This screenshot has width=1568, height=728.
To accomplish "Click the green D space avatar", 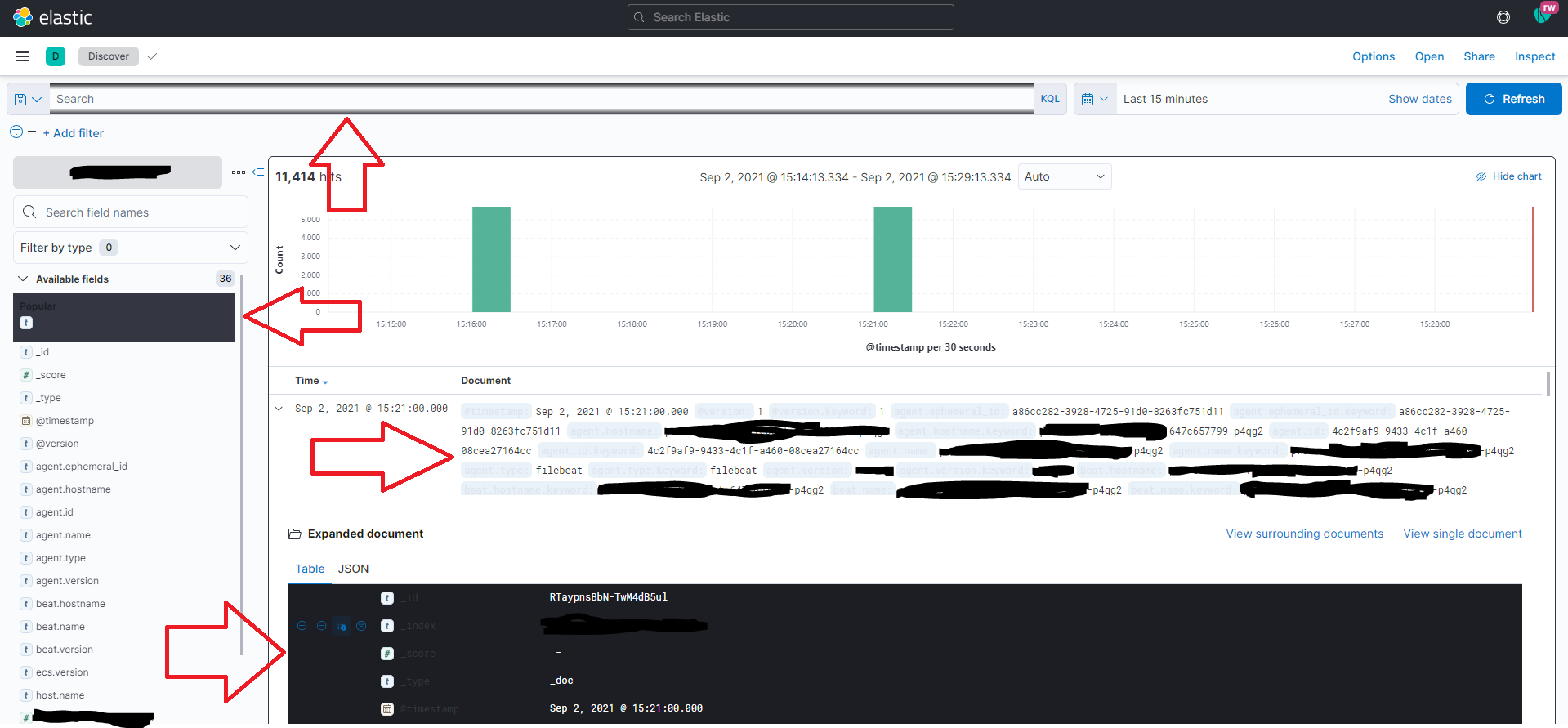I will pyautogui.click(x=56, y=56).
